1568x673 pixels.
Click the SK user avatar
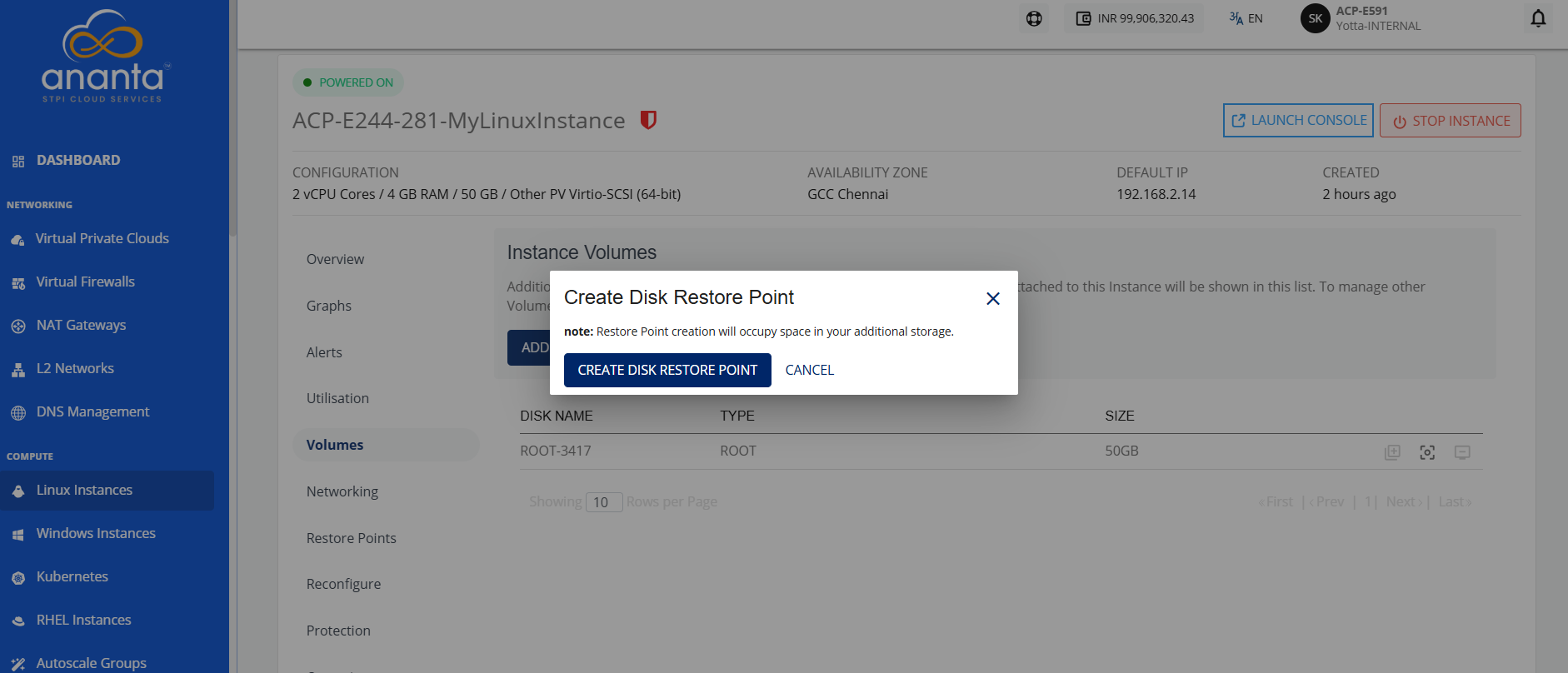(1315, 18)
